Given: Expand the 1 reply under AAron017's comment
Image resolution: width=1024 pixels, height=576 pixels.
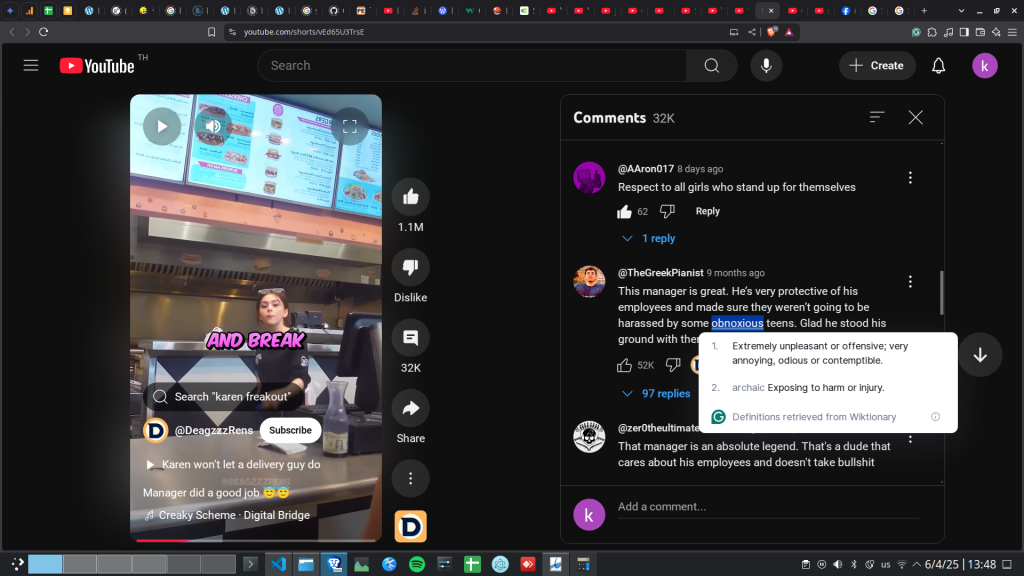Looking at the screenshot, I should [x=648, y=238].
